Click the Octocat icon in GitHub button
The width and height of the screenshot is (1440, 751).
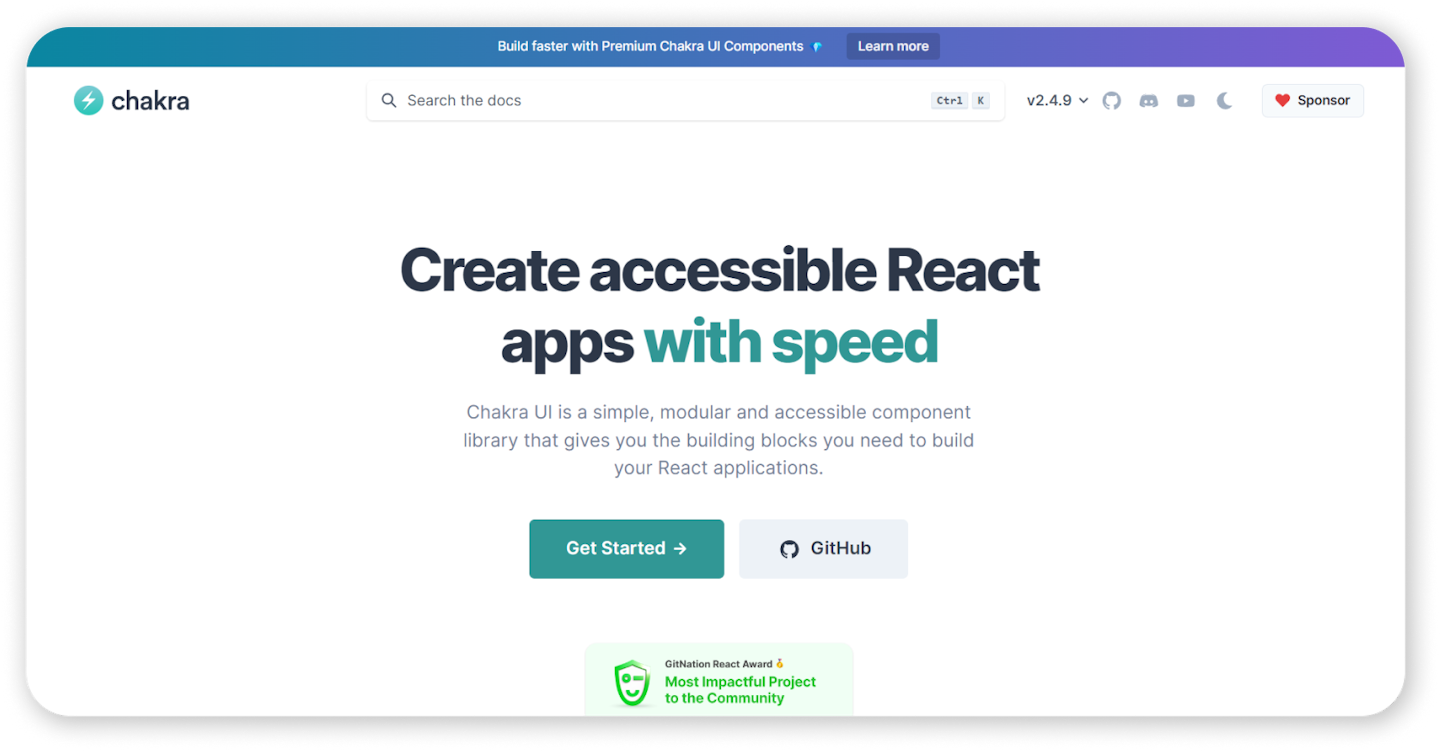point(789,549)
